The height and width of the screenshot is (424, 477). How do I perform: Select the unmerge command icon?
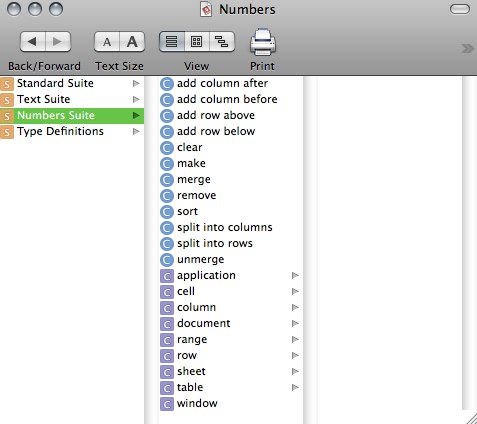click(x=167, y=260)
